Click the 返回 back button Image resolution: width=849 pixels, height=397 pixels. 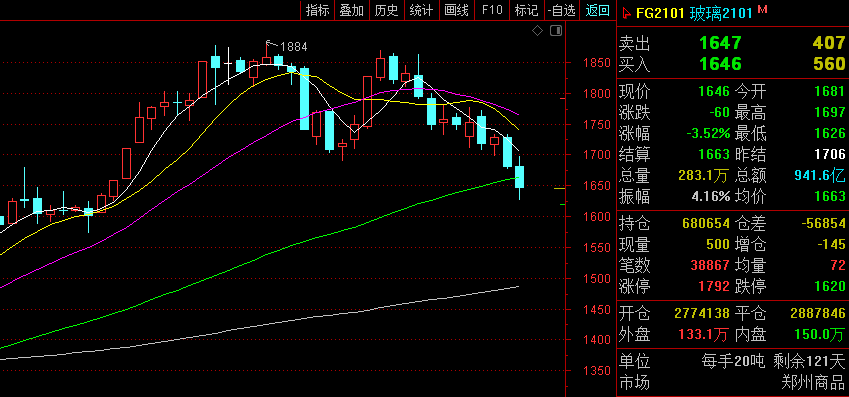tap(597, 10)
